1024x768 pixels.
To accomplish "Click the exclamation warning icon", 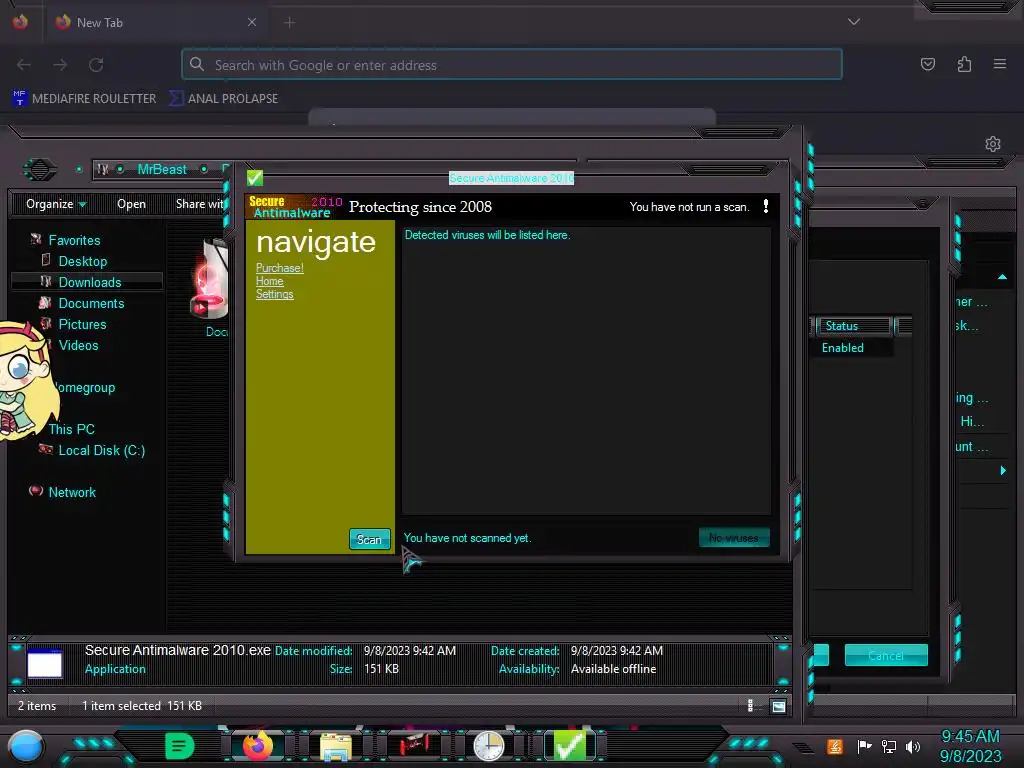I will coord(766,206).
